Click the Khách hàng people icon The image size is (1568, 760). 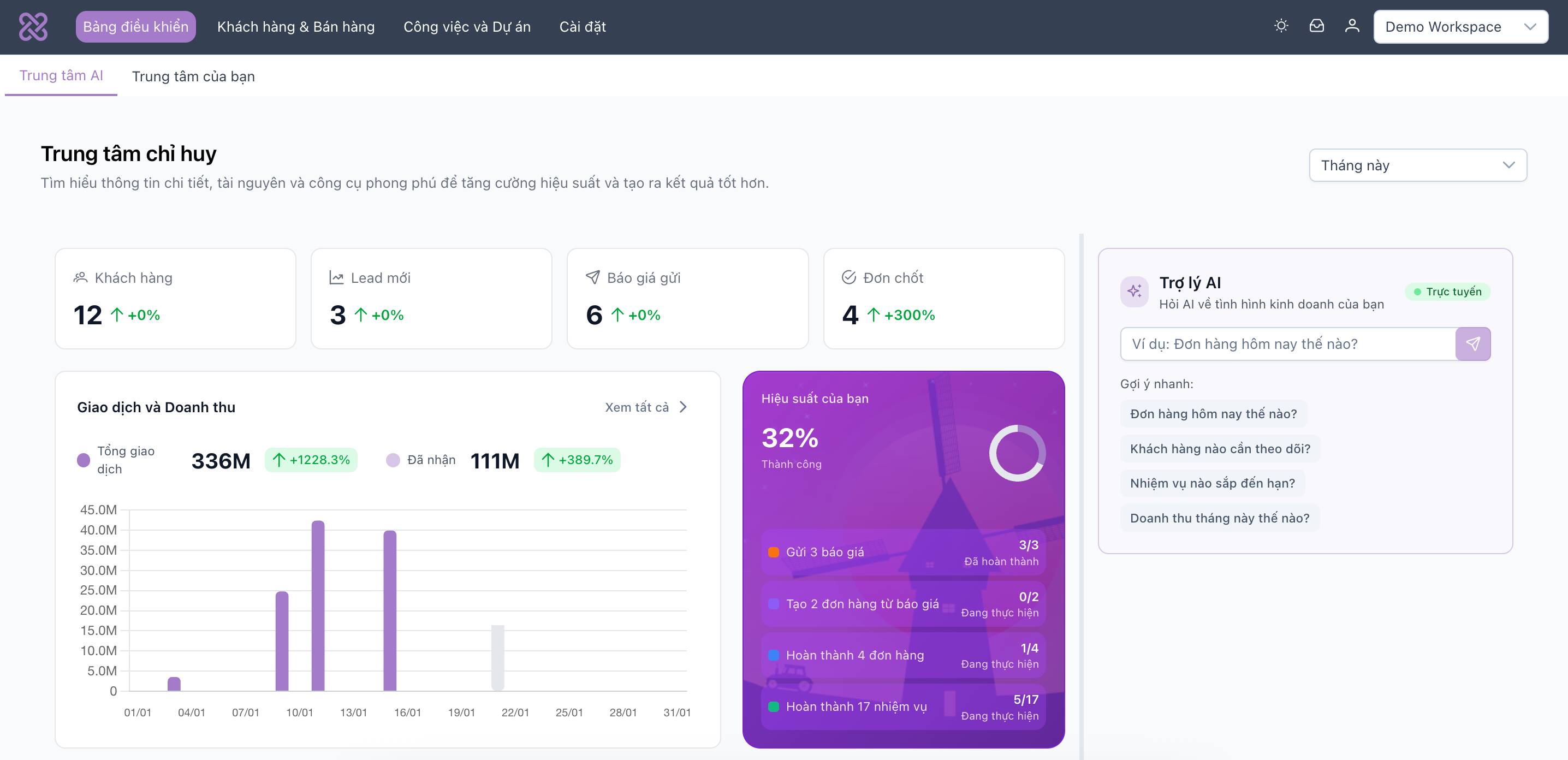tap(79, 277)
